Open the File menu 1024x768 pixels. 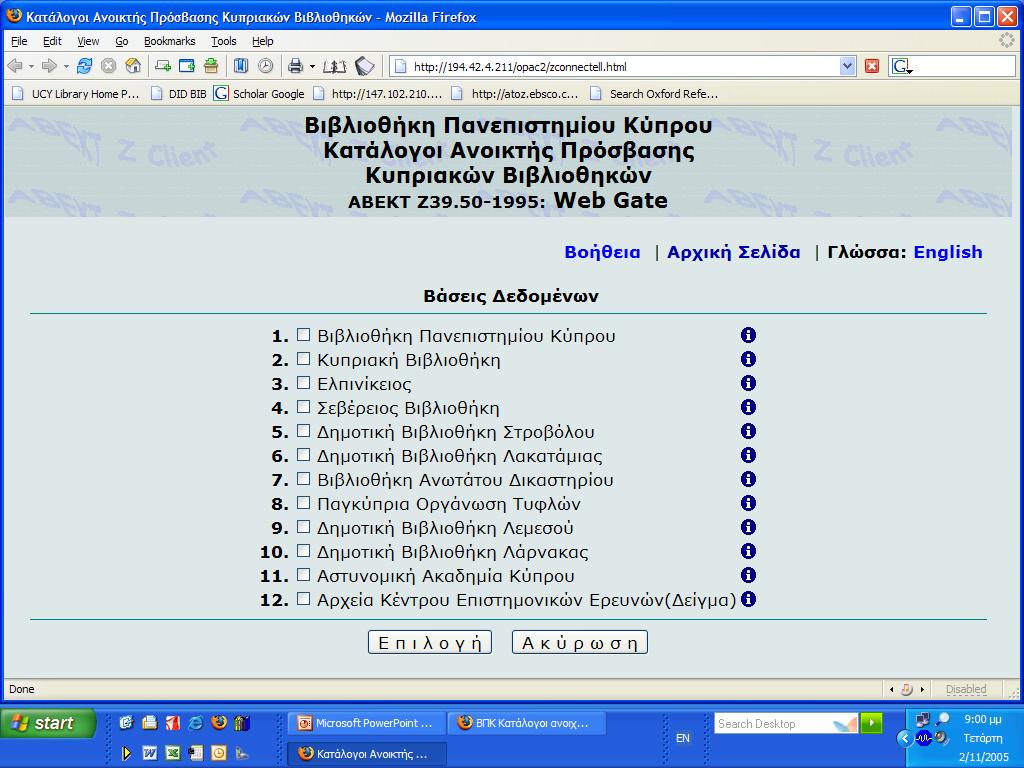point(19,41)
